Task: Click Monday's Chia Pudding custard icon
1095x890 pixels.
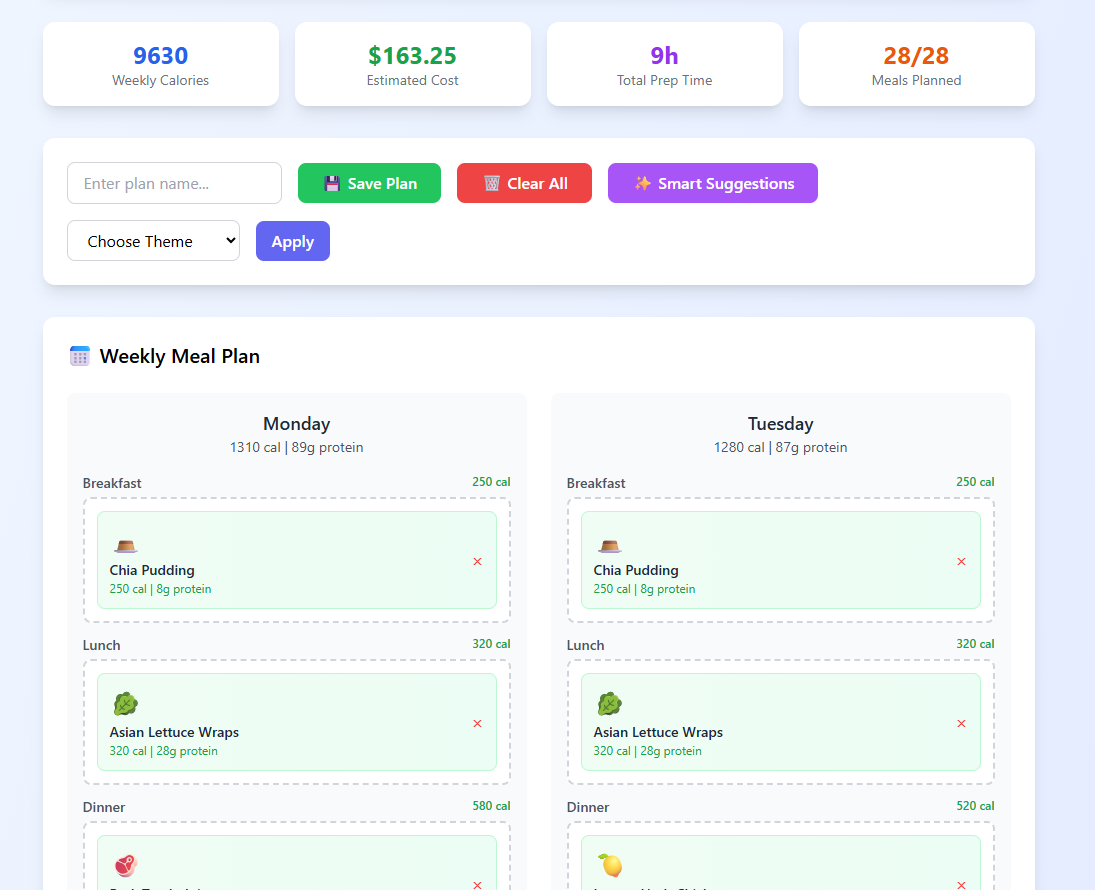Action: pos(126,546)
